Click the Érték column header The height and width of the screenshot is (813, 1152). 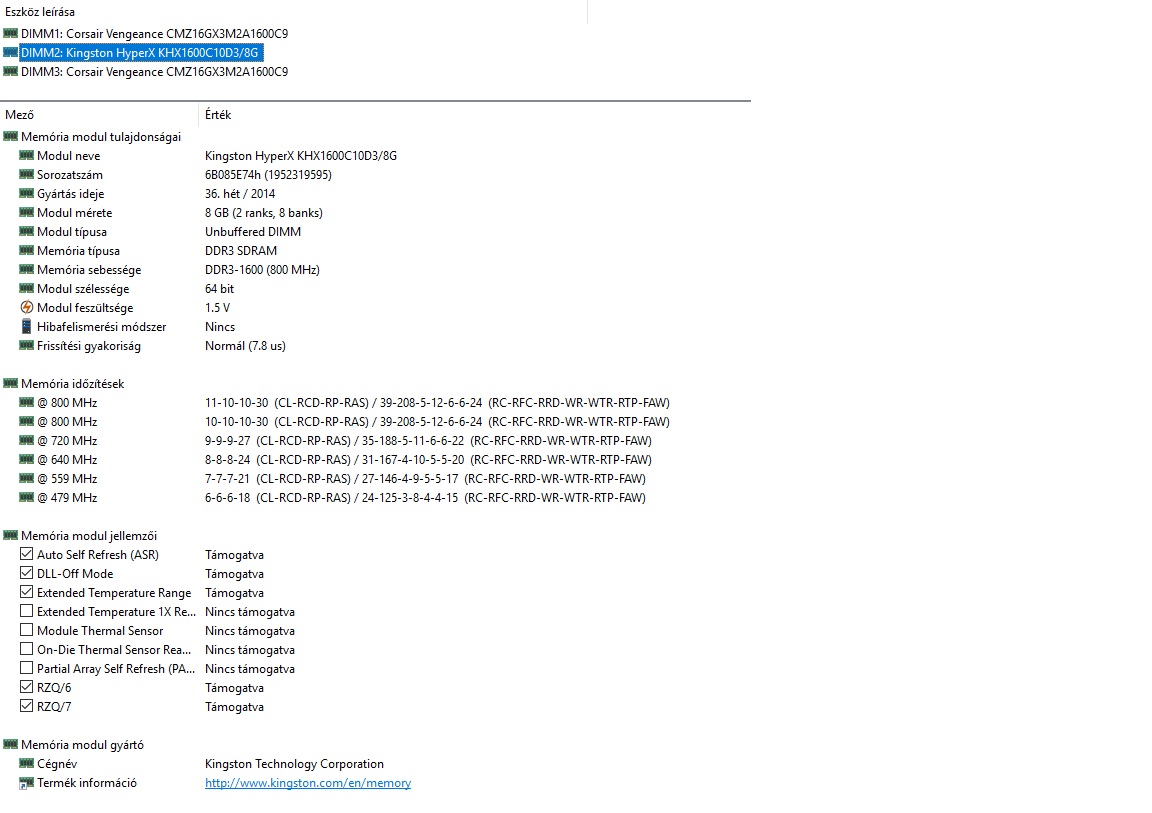[218, 115]
